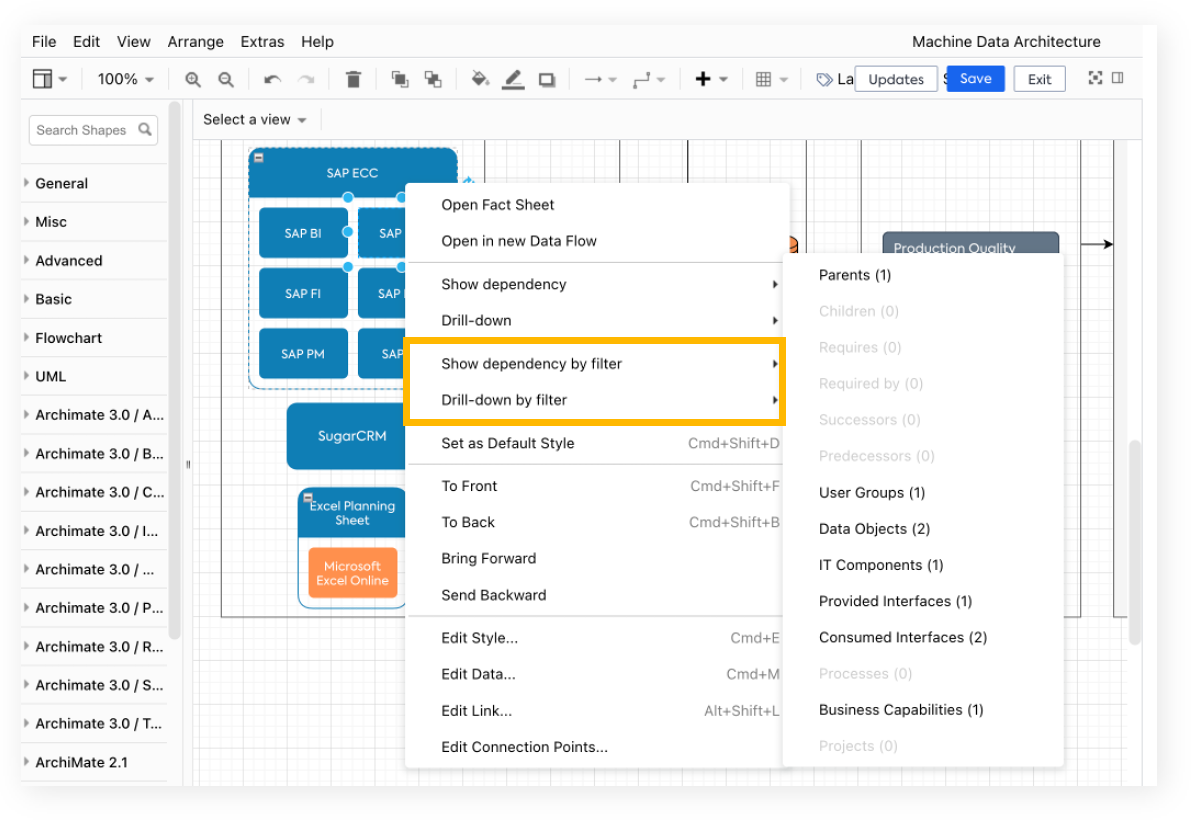Click the Updates button
Image resolution: width=1196 pixels, height=820 pixels.
tap(896, 79)
